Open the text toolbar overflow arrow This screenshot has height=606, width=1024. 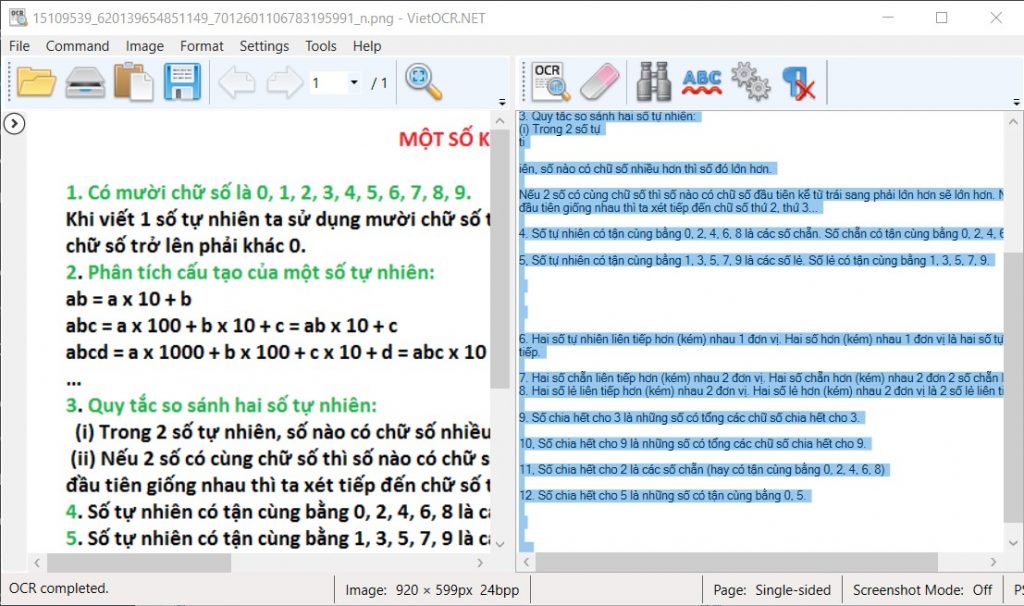pyautogui.click(x=1016, y=102)
